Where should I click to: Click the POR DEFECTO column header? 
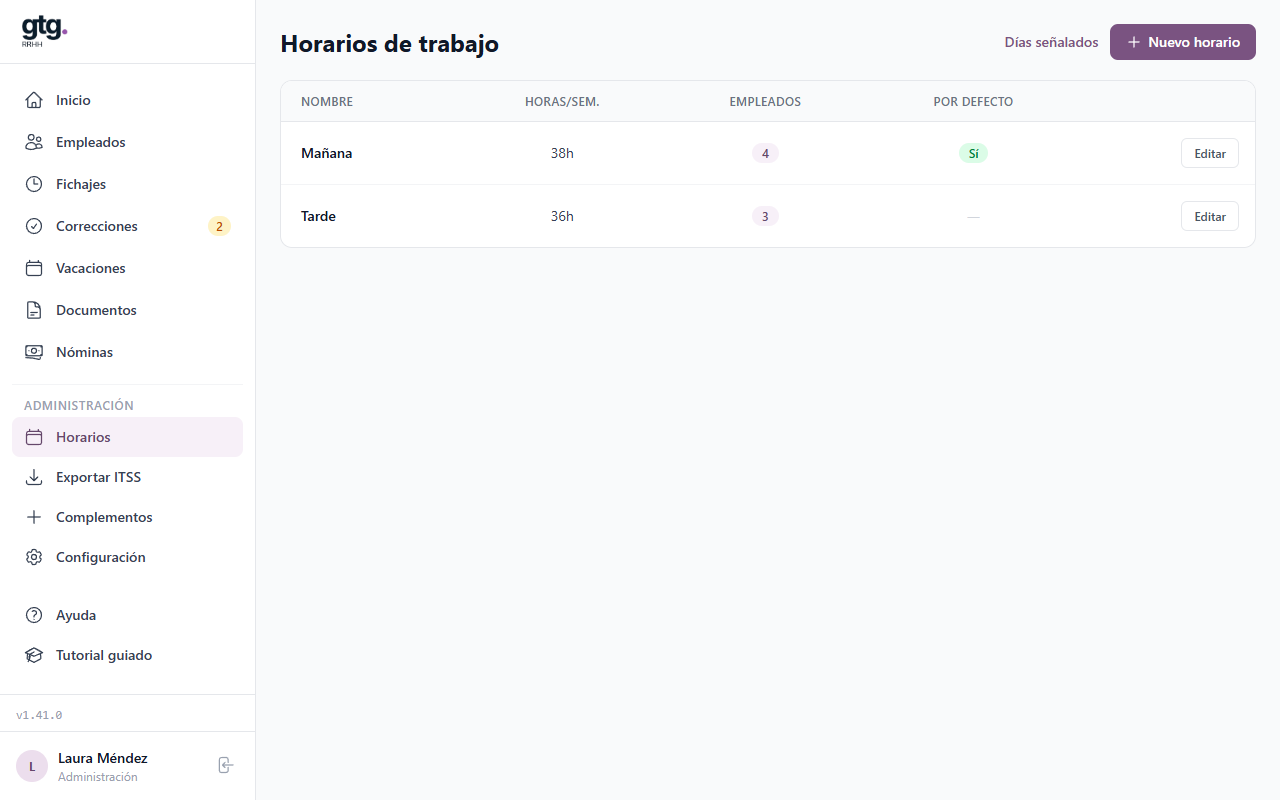coord(973,102)
